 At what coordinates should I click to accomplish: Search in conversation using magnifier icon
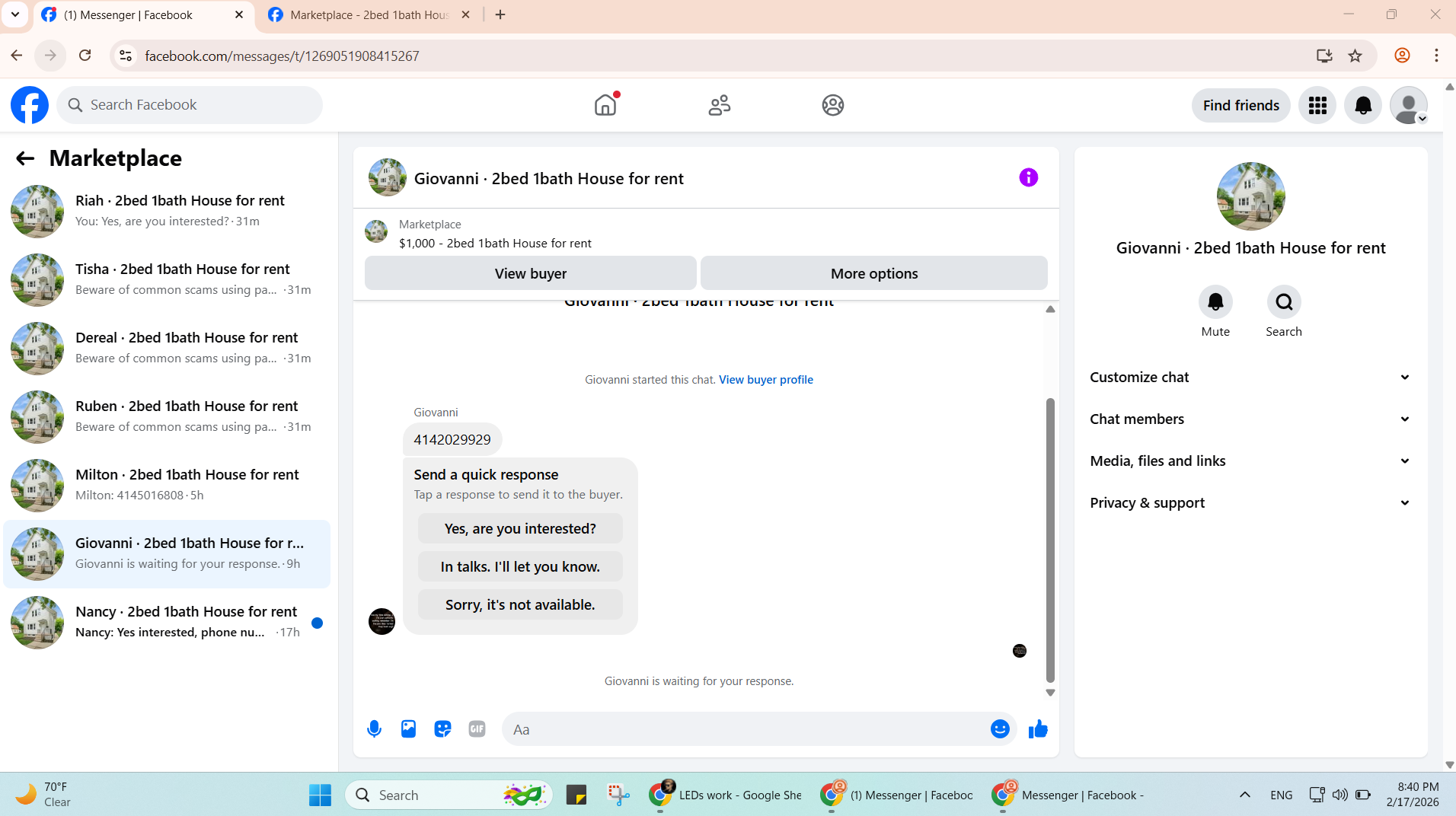[x=1284, y=302]
